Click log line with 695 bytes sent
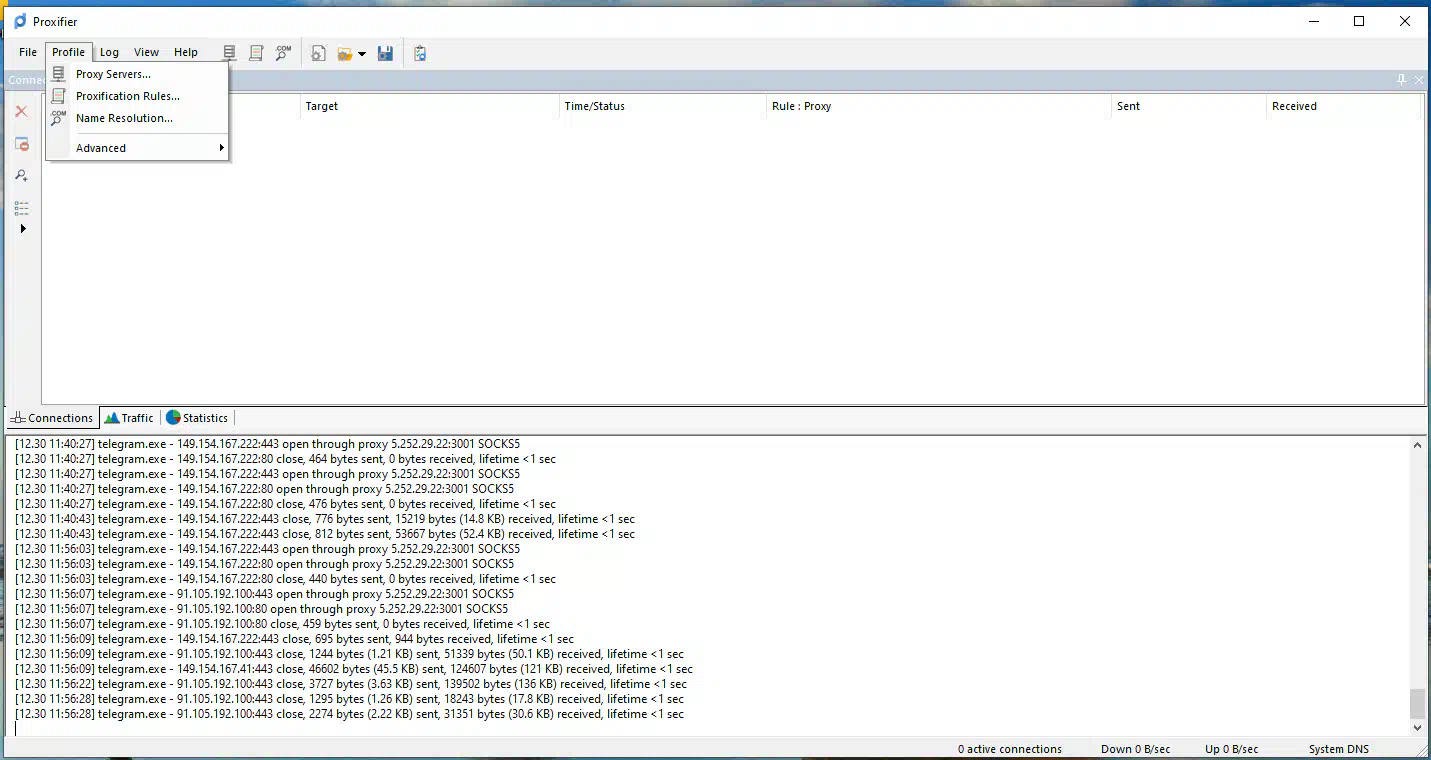The width and height of the screenshot is (1431, 760). 294,639
